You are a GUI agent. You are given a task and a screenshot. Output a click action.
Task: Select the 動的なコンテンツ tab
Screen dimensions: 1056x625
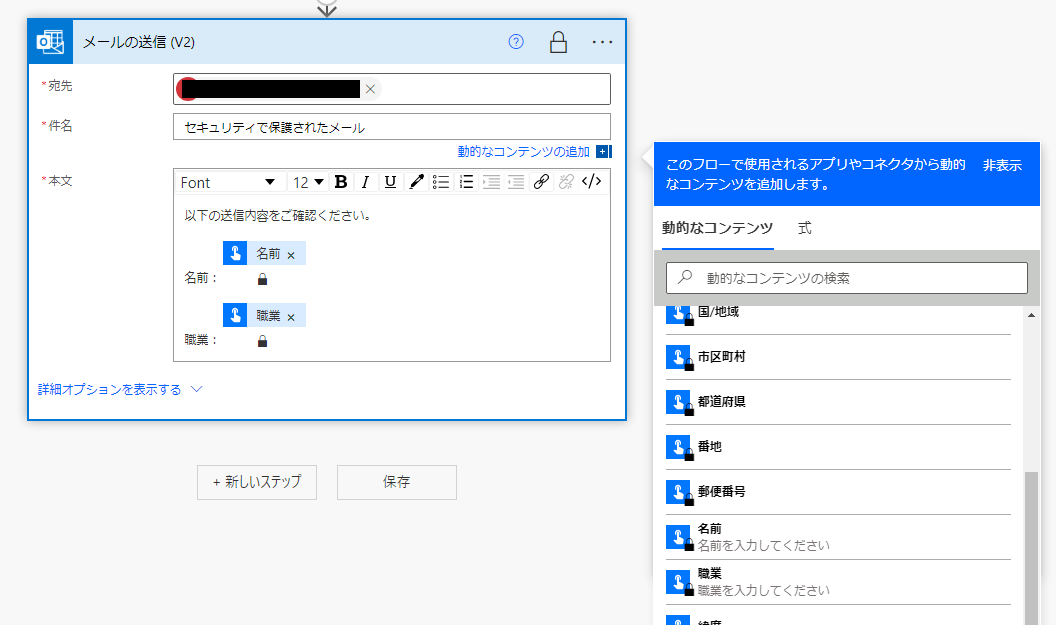pos(717,228)
